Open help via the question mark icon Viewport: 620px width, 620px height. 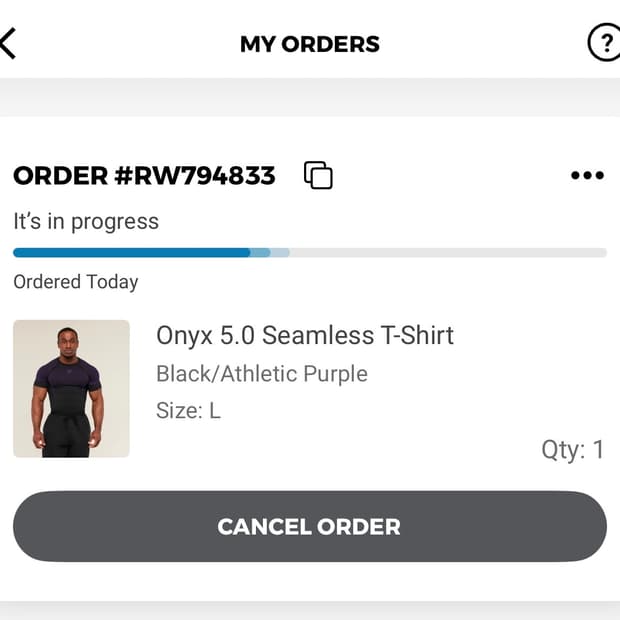click(603, 43)
